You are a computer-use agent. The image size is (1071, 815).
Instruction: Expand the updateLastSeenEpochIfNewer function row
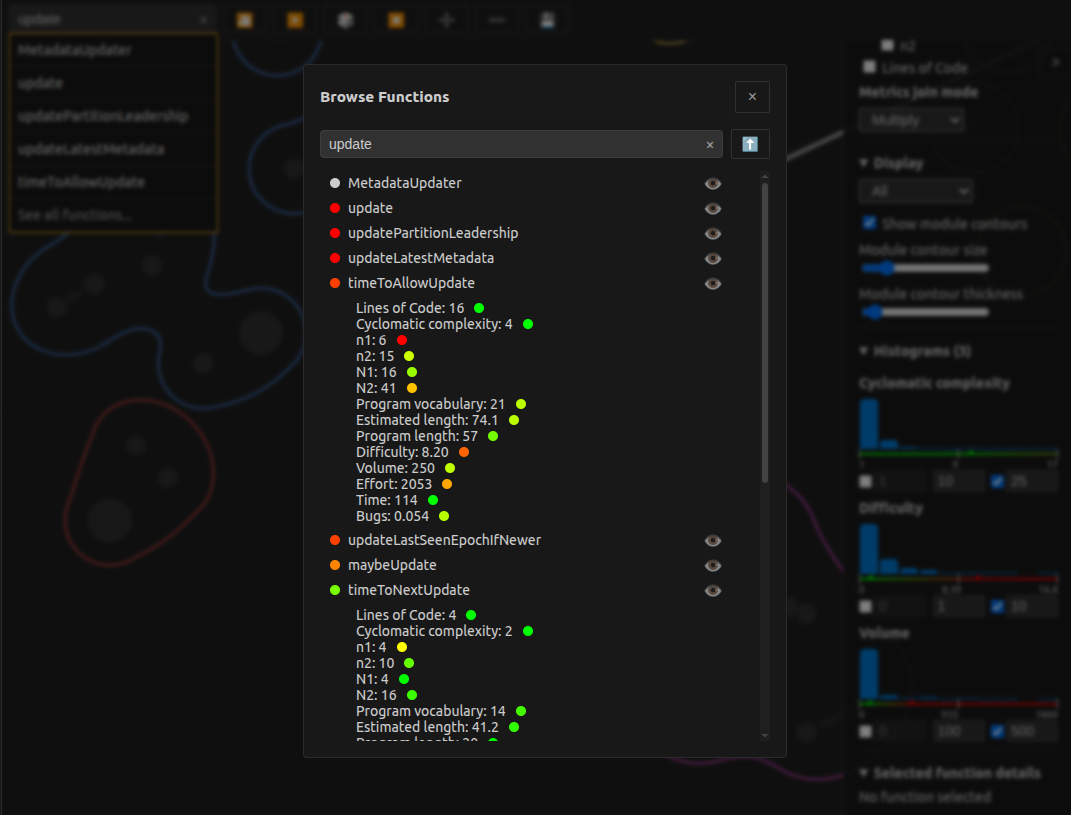point(444,540)
